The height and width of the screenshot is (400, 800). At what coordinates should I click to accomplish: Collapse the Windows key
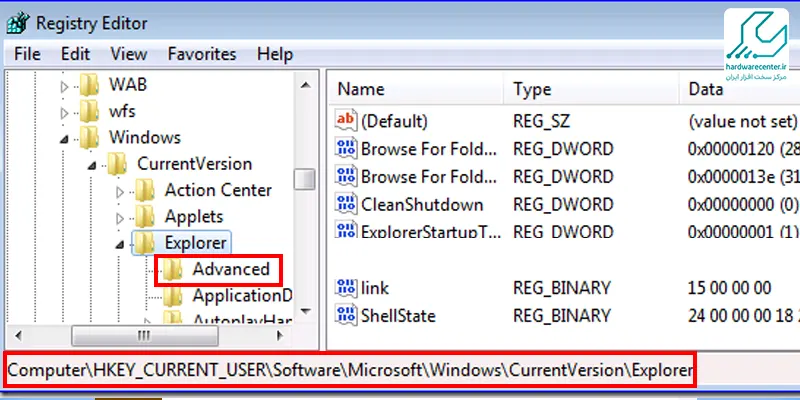(x=64, y=139)
